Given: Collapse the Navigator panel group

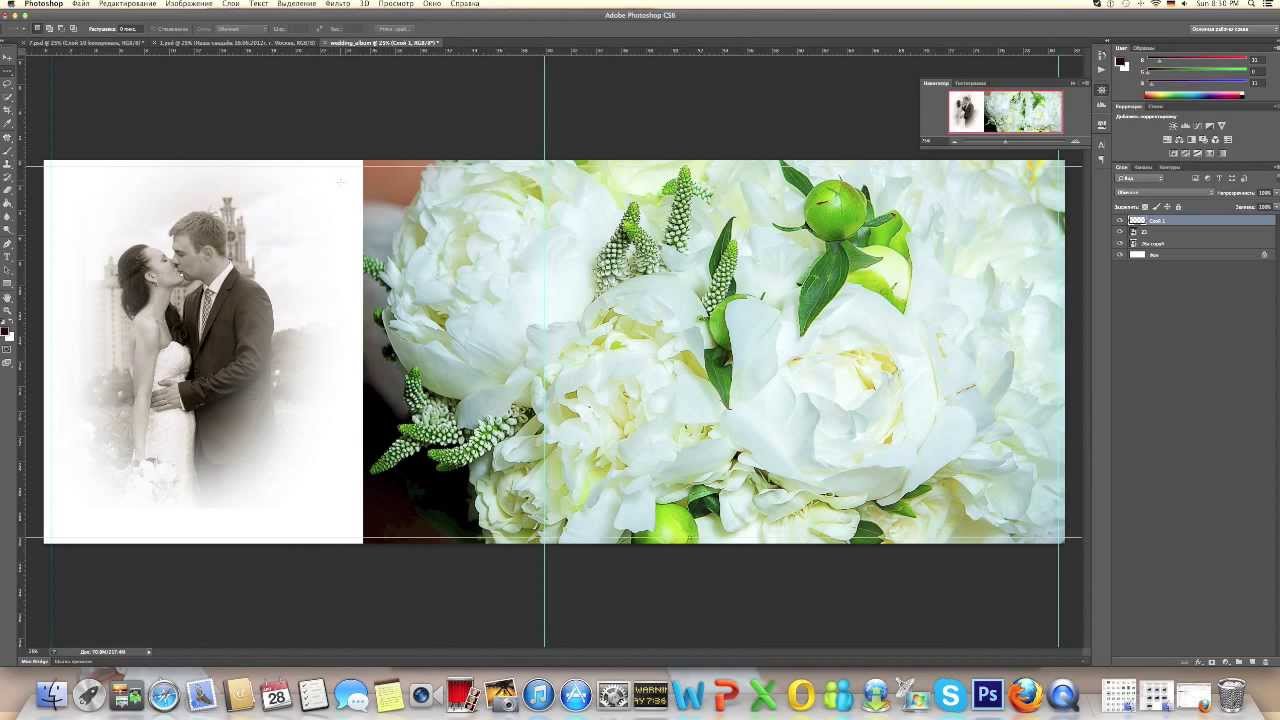Looking at the screenshot, I should click(1073, 83).
